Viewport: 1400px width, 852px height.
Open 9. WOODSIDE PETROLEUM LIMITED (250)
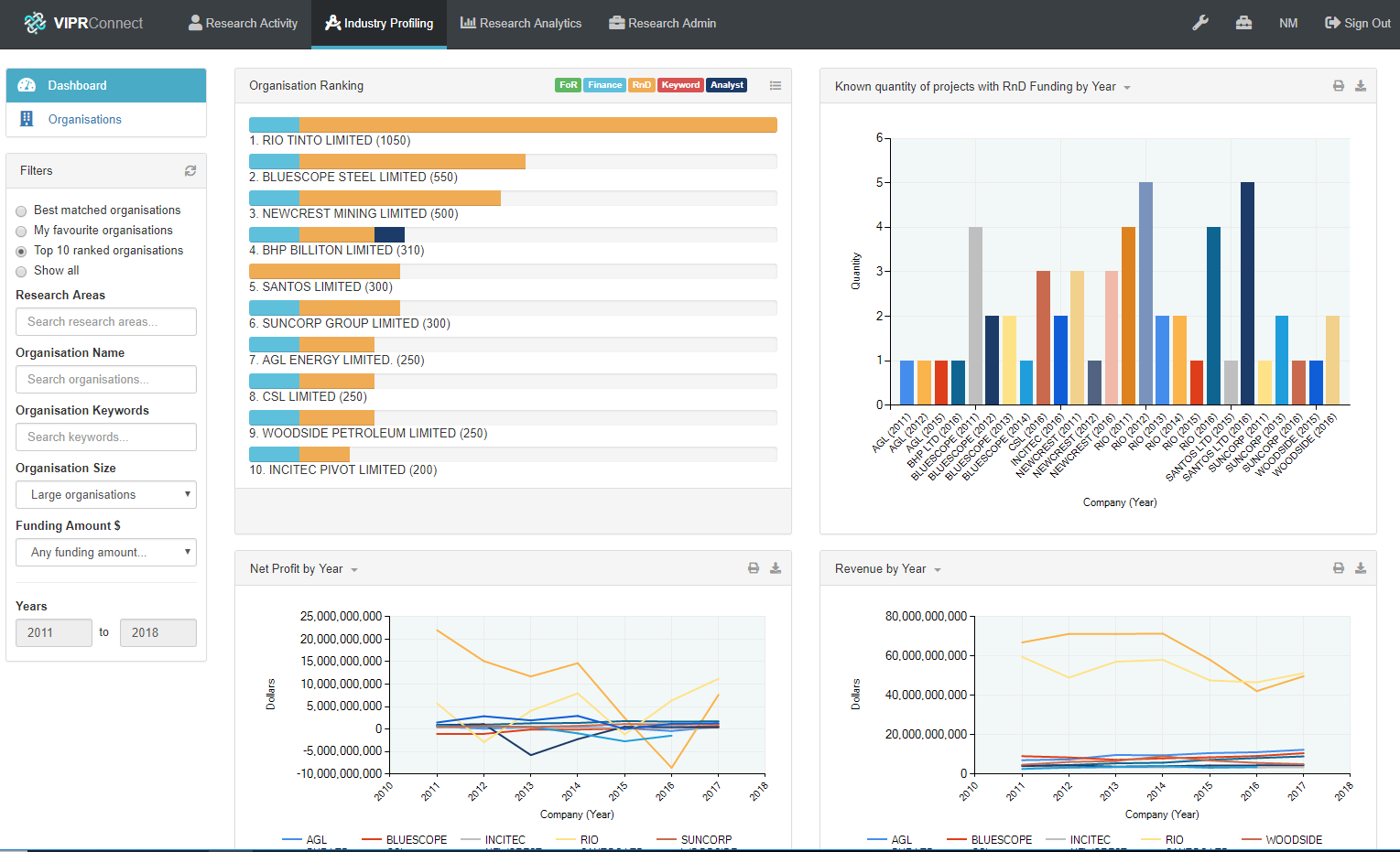368,433
